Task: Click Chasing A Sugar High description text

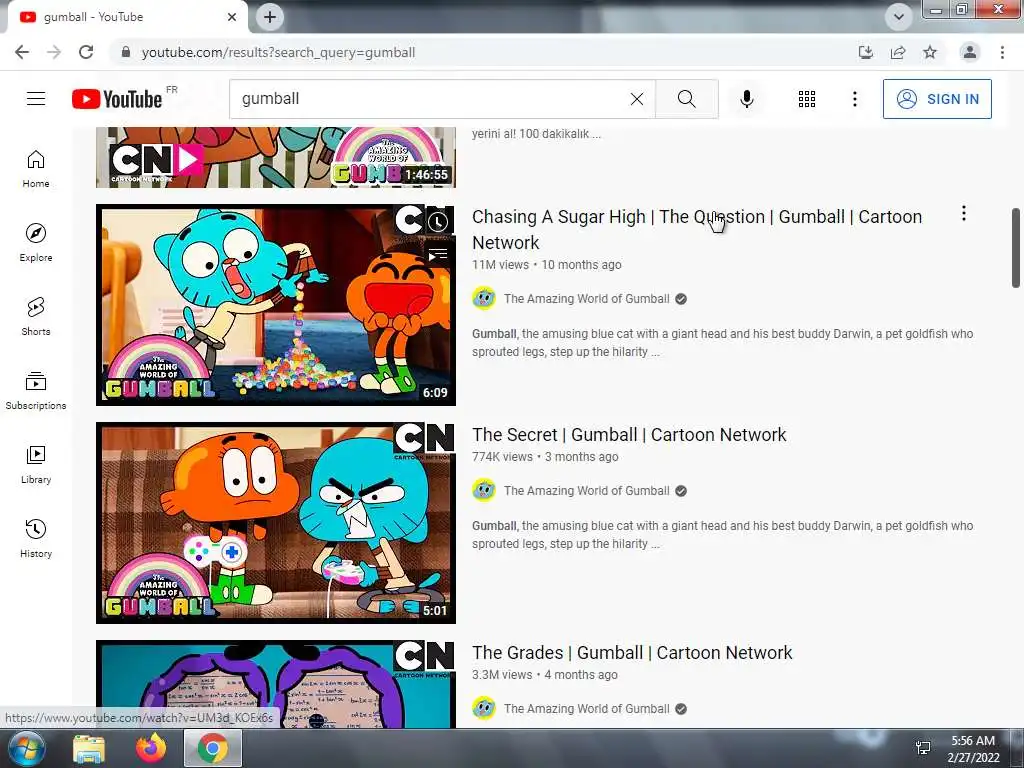Action: [722, 343]
